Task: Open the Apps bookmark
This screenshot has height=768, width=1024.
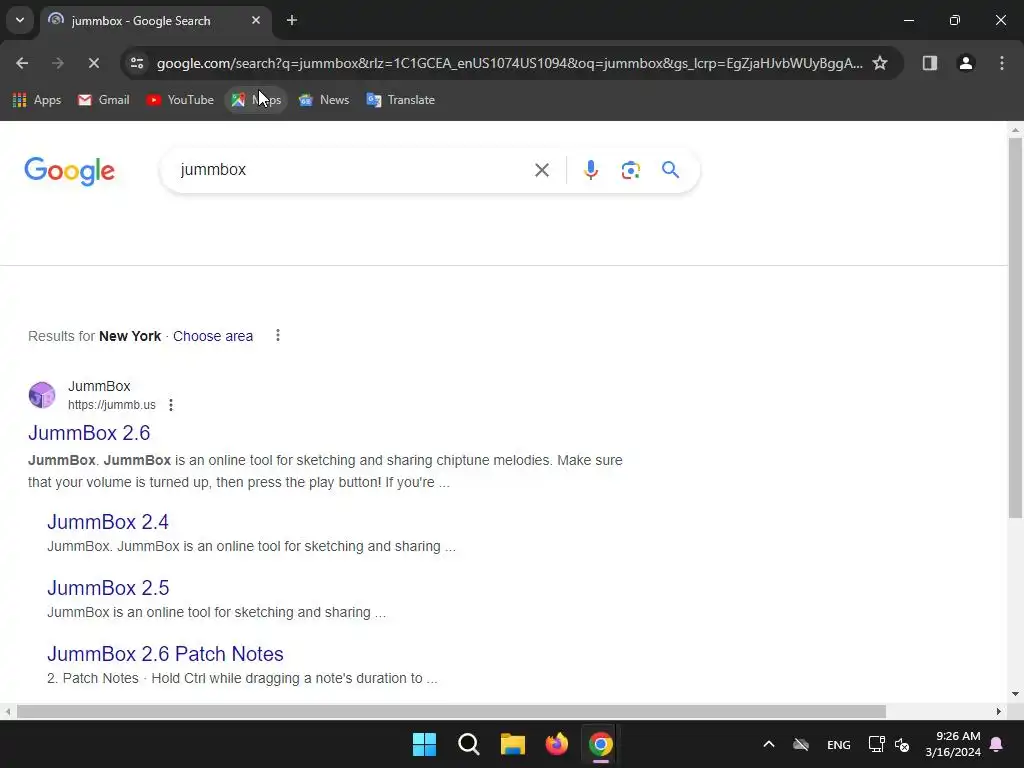Action: [x=37, y=100]
